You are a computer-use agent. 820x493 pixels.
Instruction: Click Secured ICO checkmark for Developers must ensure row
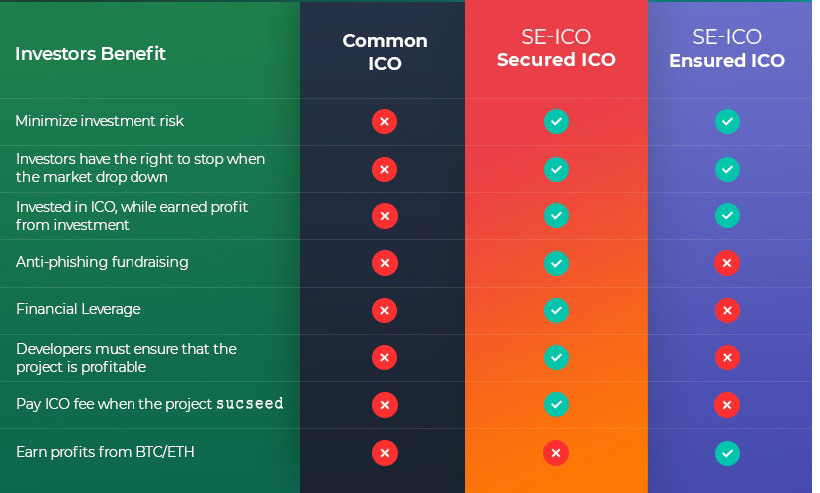556,358
